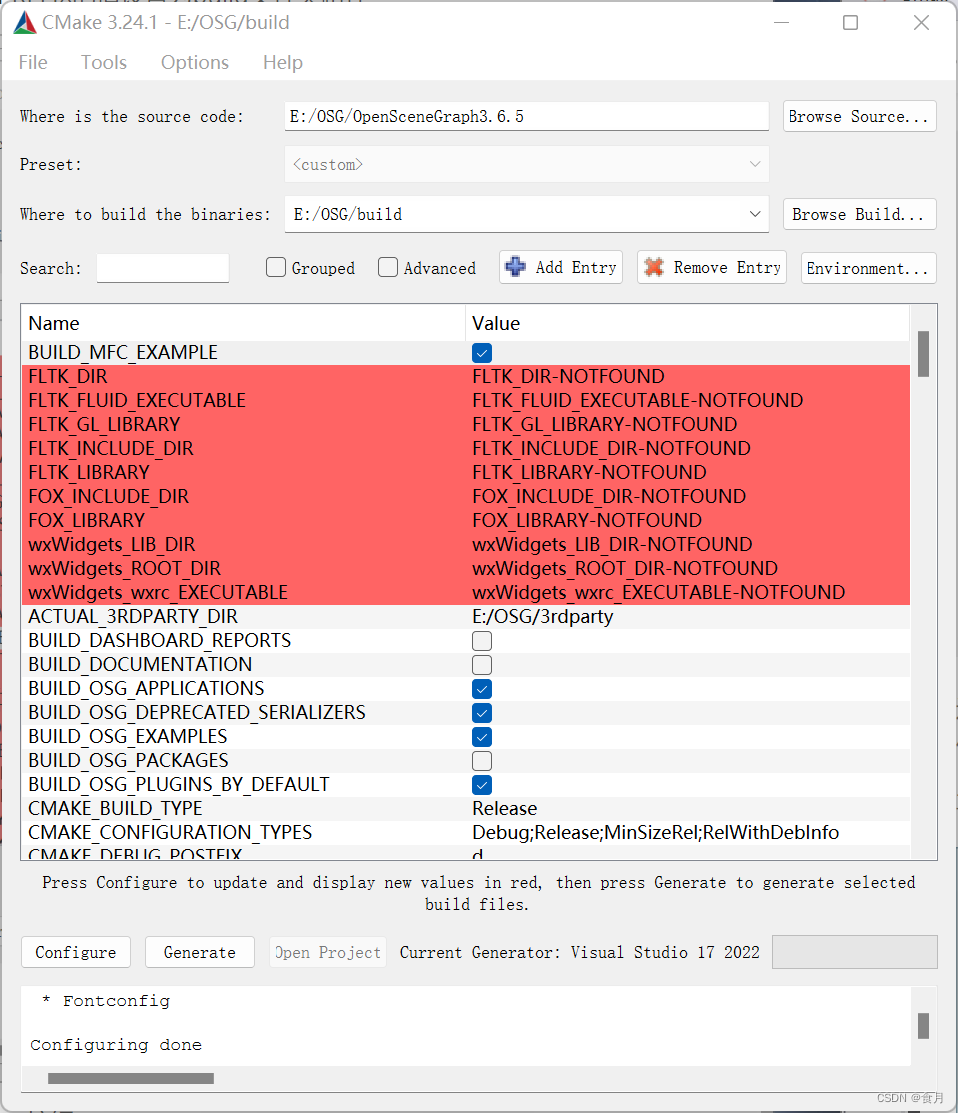Click the Search input field
958x1113 pixels.
click(163, 268)
